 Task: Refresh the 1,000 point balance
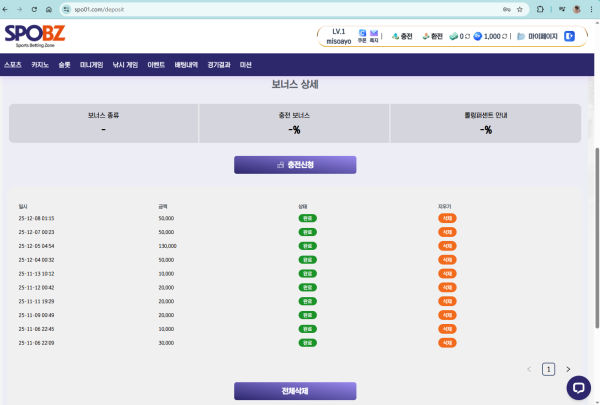505,36
